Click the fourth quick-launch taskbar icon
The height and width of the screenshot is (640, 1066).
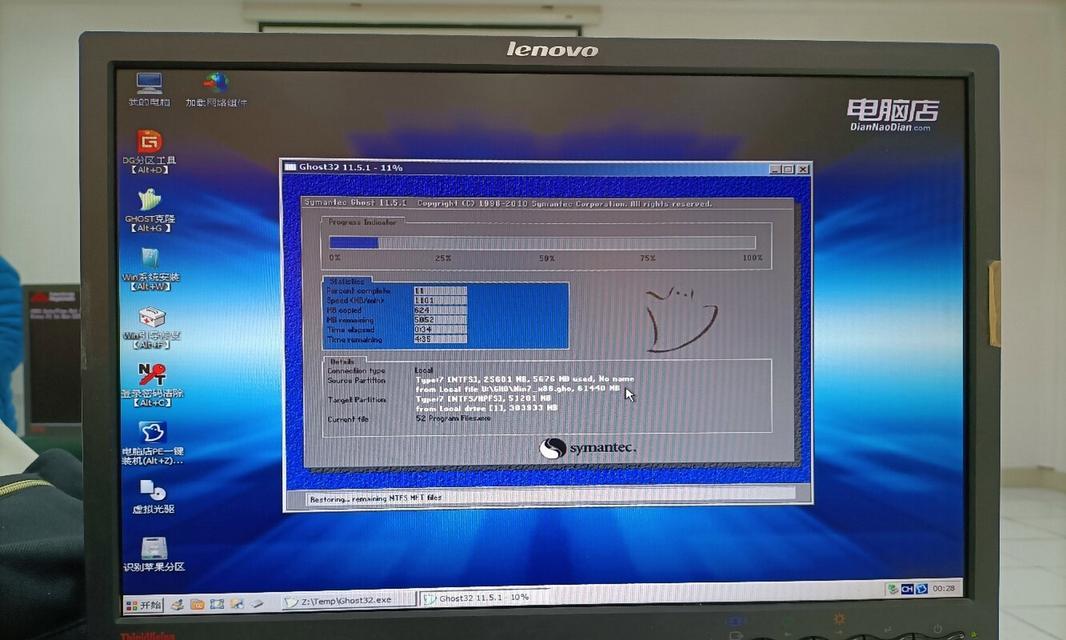[237, 603]
